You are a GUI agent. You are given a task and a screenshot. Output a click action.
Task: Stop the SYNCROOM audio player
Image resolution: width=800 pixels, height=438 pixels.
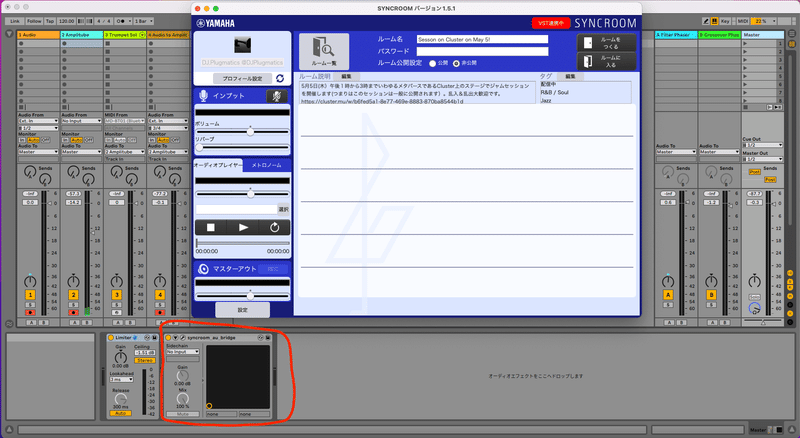point(210,227)
